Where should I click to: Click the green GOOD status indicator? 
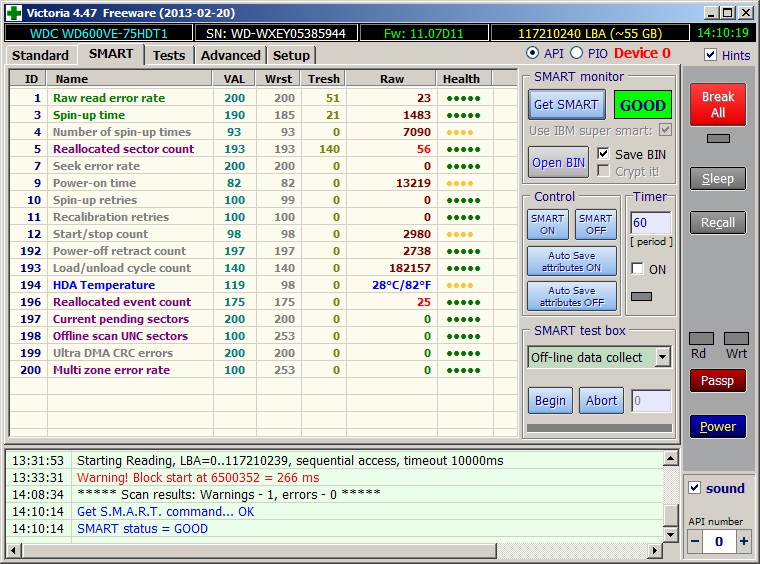coord(643,105)
